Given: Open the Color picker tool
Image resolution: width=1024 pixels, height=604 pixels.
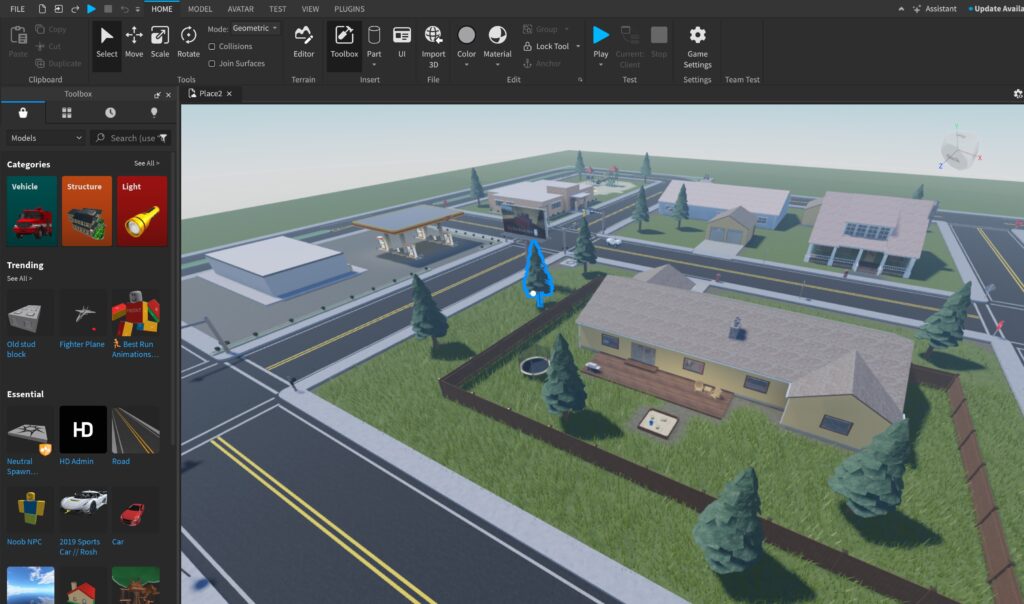Looking at the screenshot, I should 466,42.
